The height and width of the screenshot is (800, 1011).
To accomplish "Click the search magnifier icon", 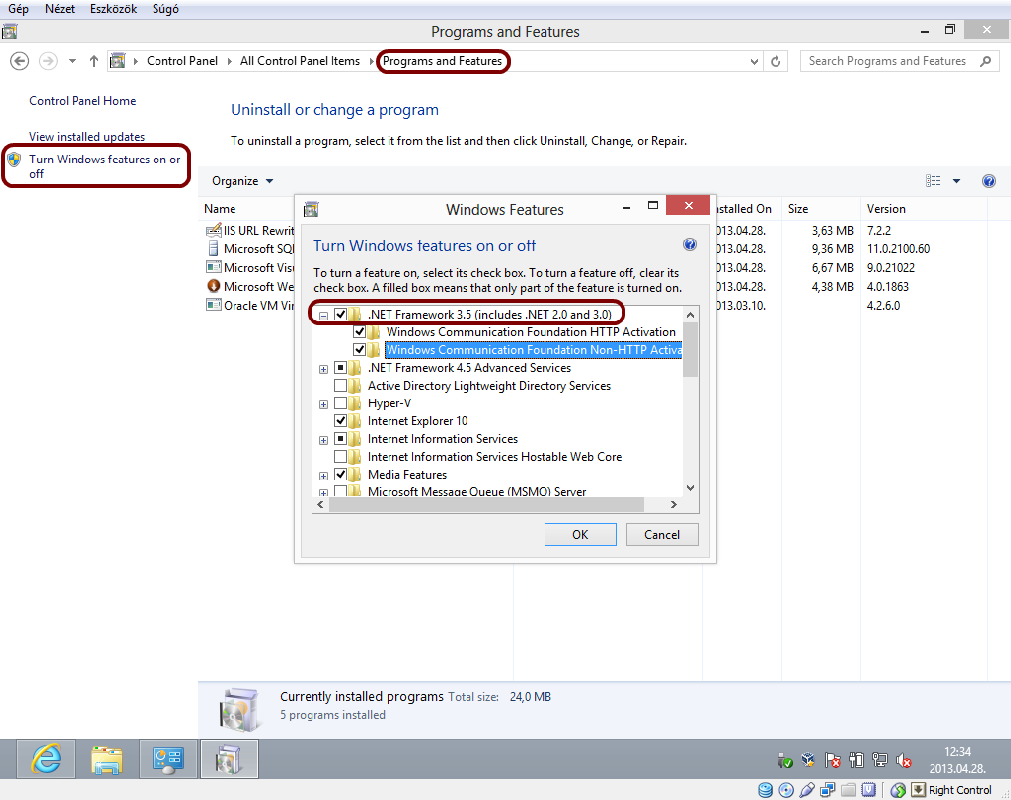I will 985,61.
